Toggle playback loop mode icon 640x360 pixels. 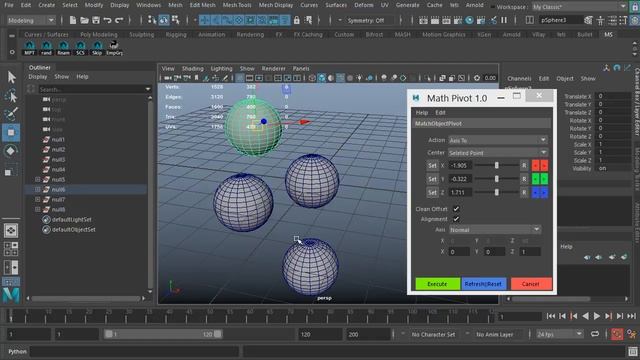pos(595,334)
